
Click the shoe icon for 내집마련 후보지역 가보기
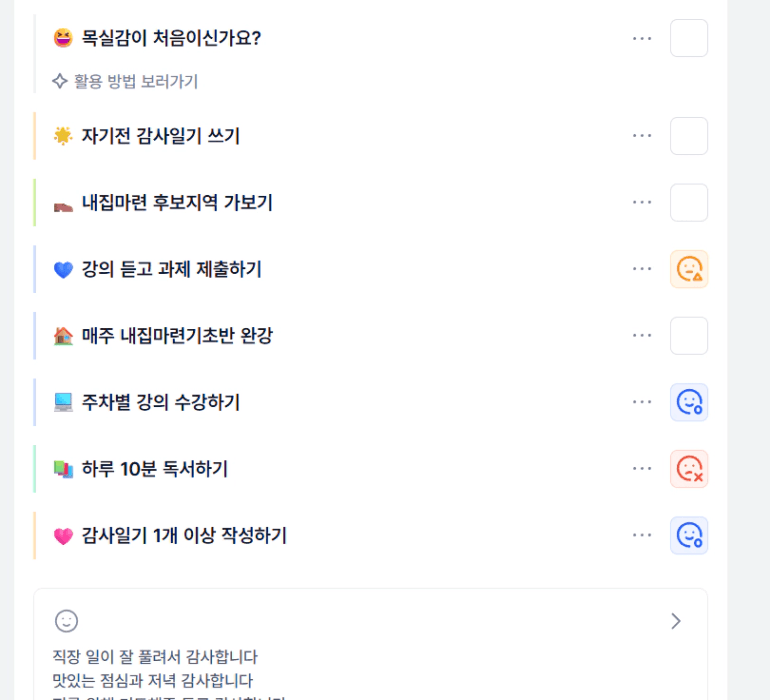tap(64, 203)
